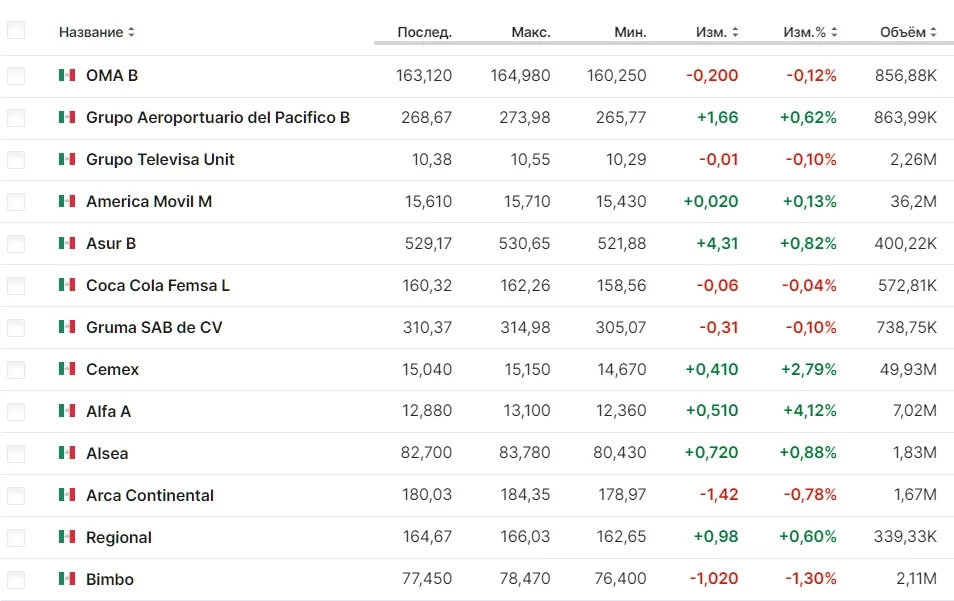Image resolution: width=954 pixels, height=601 pixels.
Task: Click the Послед. column header
Action: [x=424, y=32]
